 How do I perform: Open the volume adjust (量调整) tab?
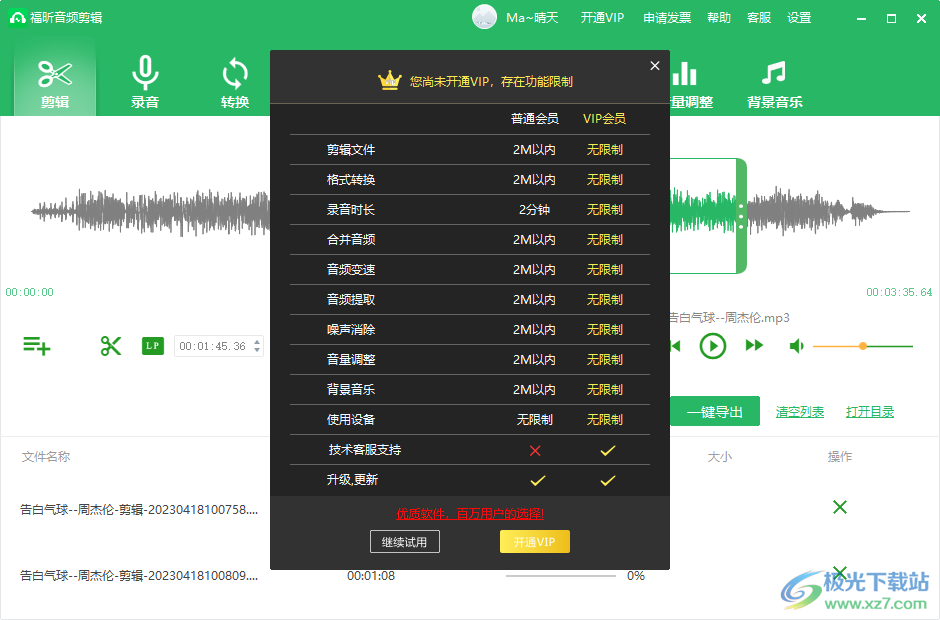point(691,83)
